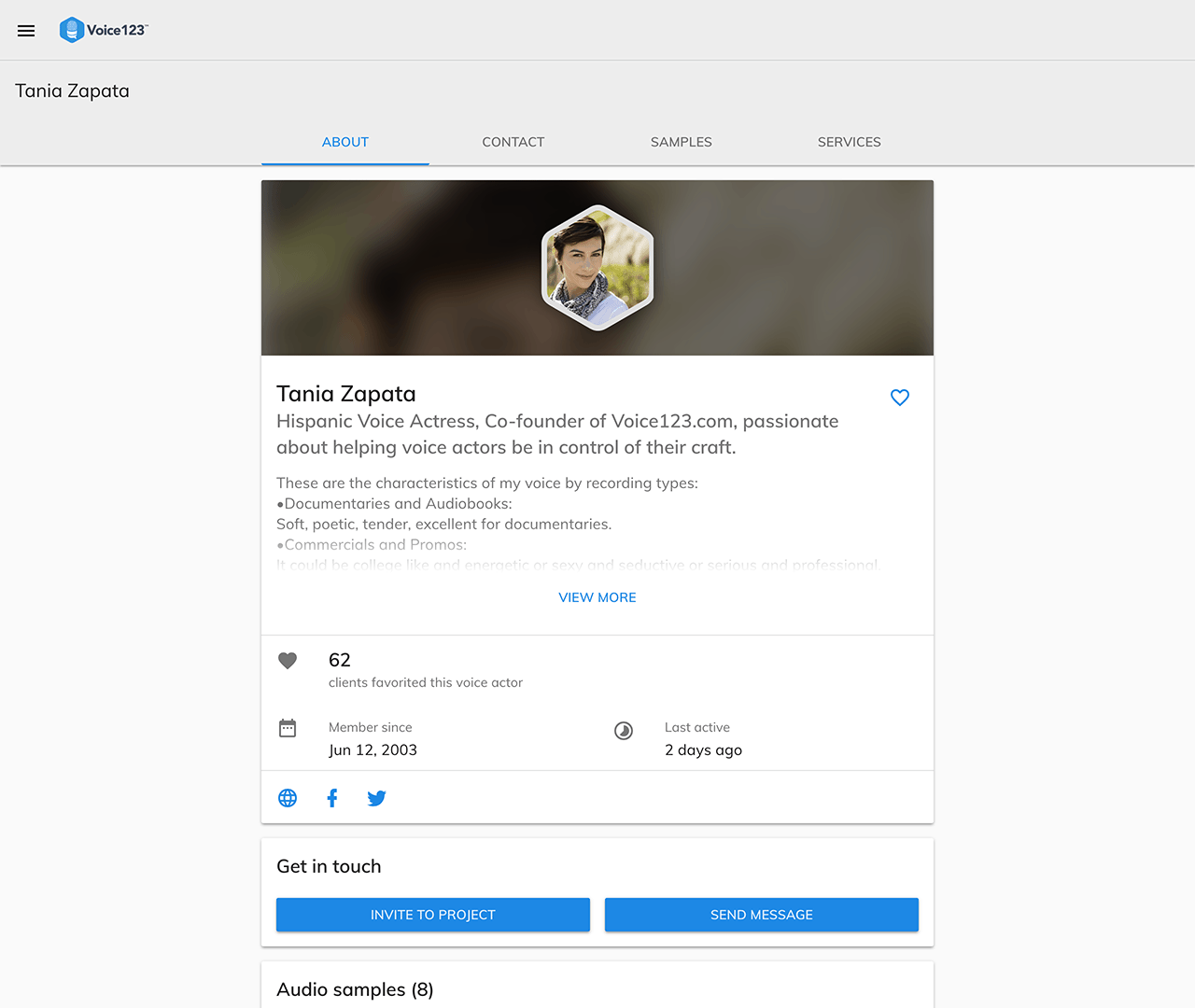
Task: Click the 62 clients favorited count
Action: click(340, 660)
